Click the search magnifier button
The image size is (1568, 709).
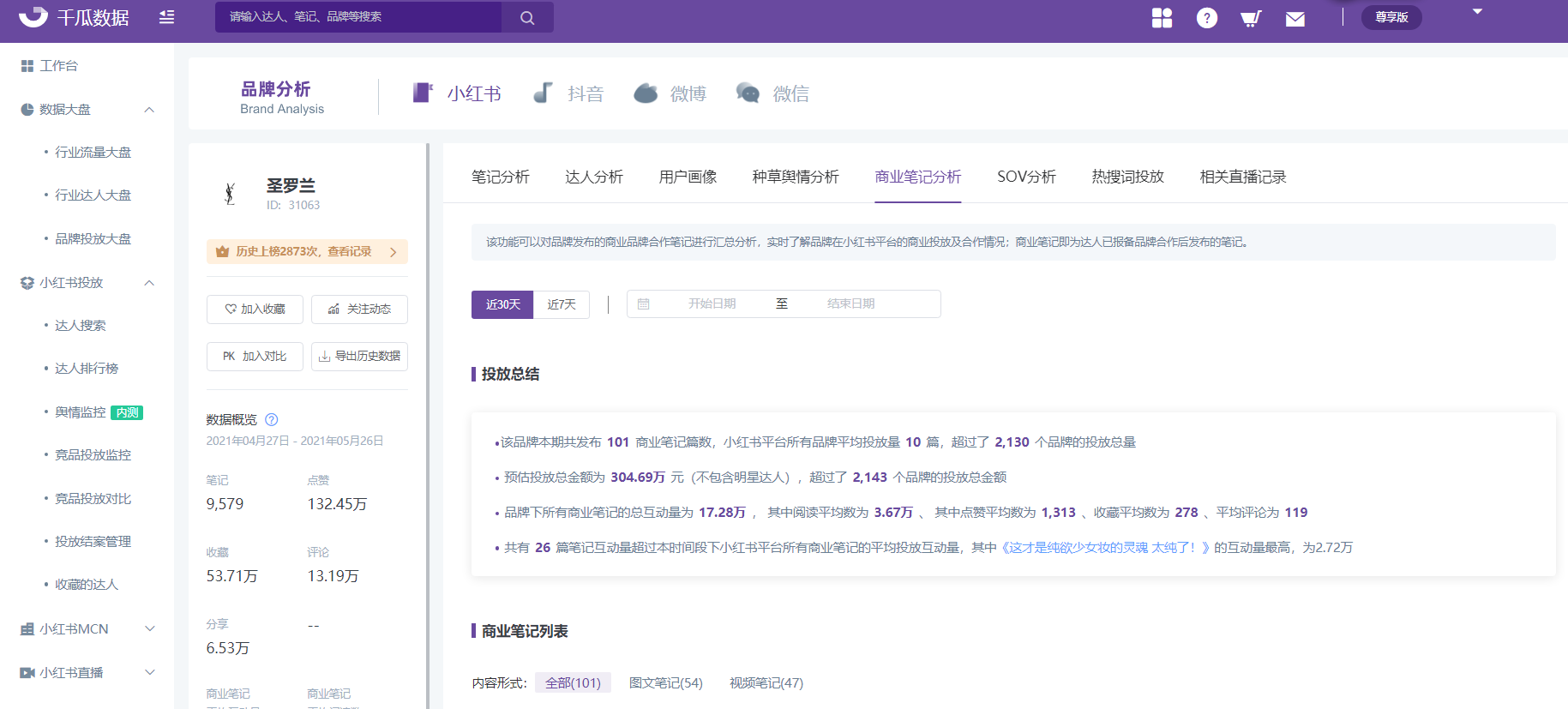pos(527,17)
